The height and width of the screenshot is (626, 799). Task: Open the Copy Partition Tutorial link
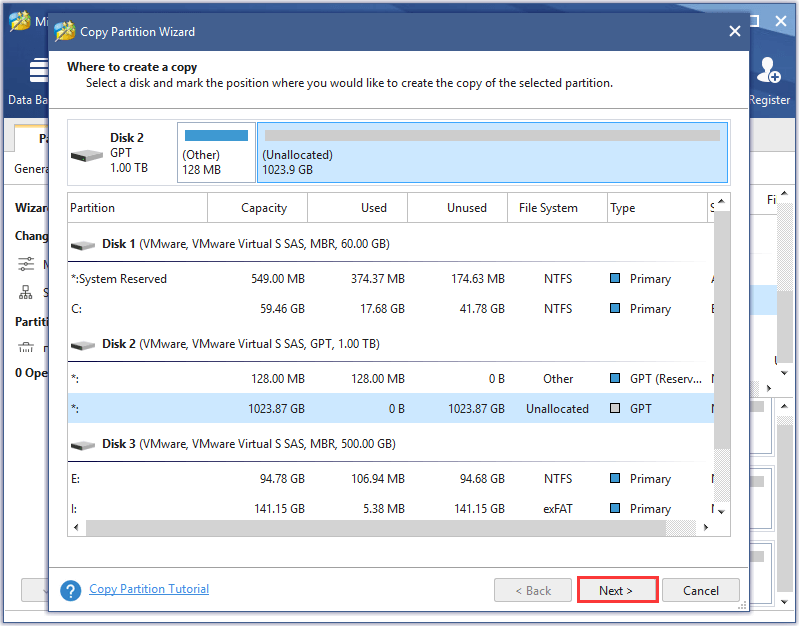[149, 589]
